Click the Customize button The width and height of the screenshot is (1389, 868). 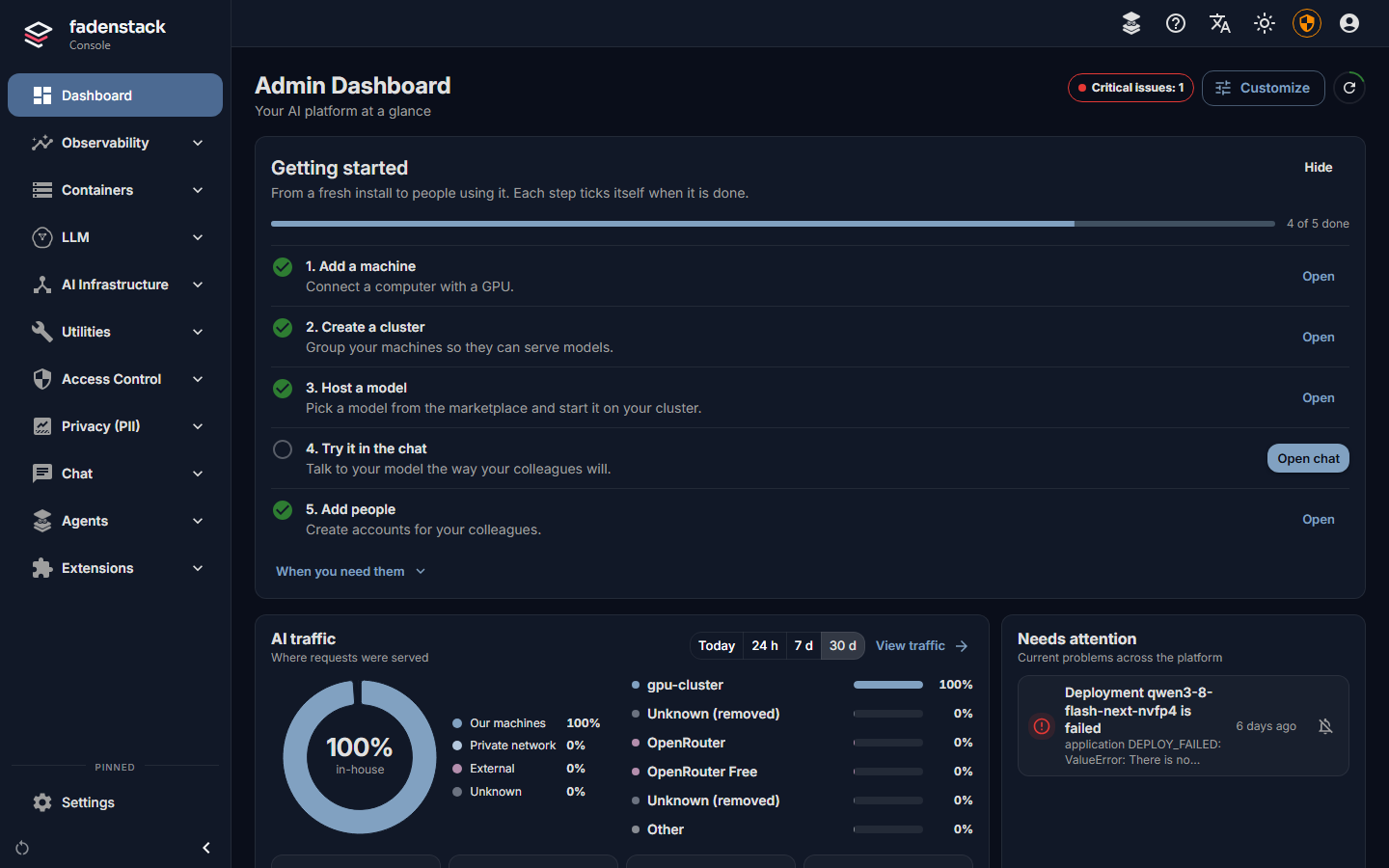(1264, 88)
